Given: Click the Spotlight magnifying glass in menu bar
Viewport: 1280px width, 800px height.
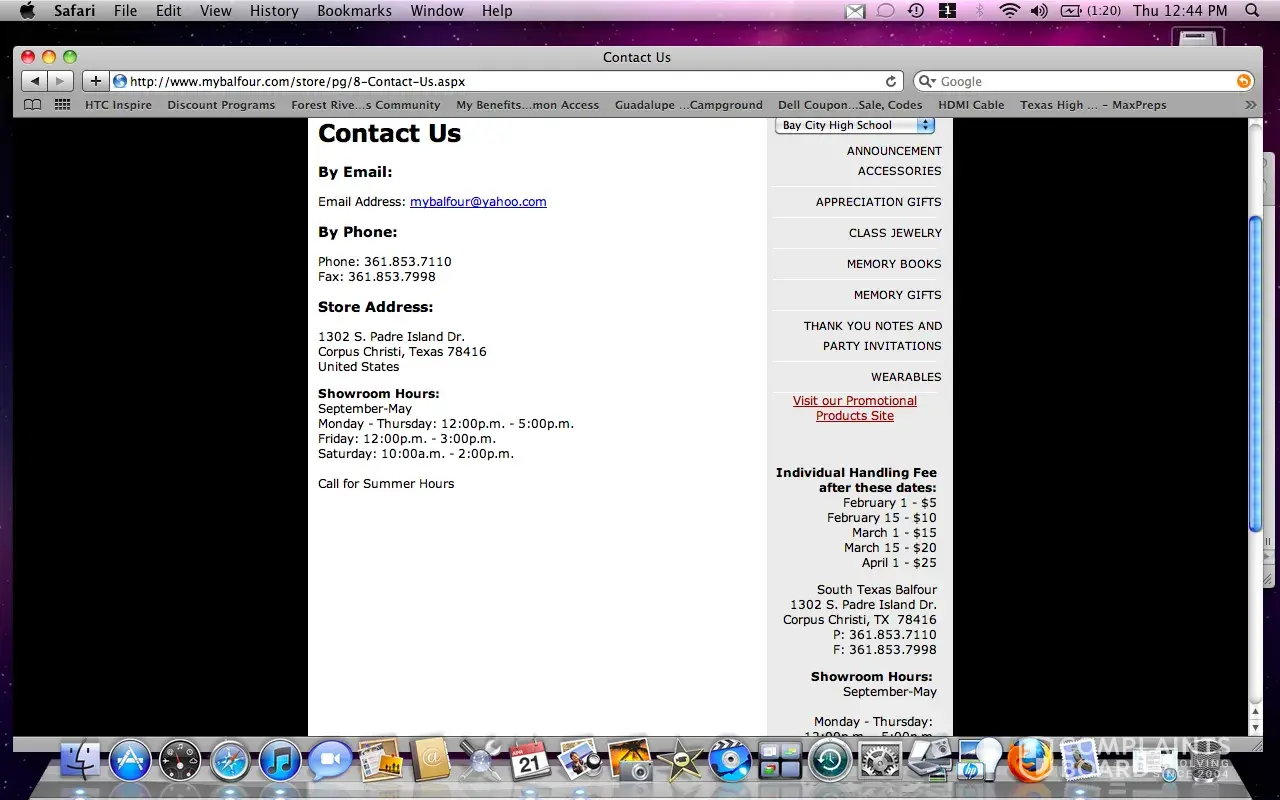Looking at the screenshot, I should (1252, 11).
